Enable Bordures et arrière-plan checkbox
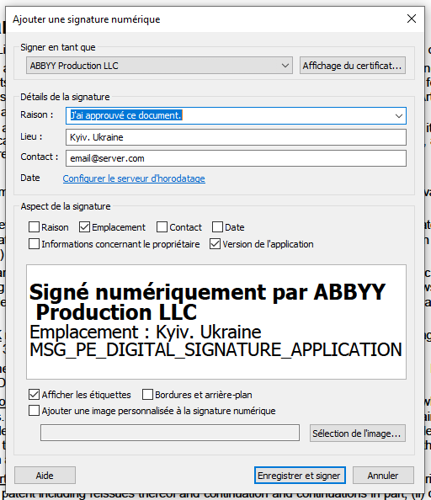The width and height of the screenshot is (431, 500). pyautogui.click(x=147, y=394)
